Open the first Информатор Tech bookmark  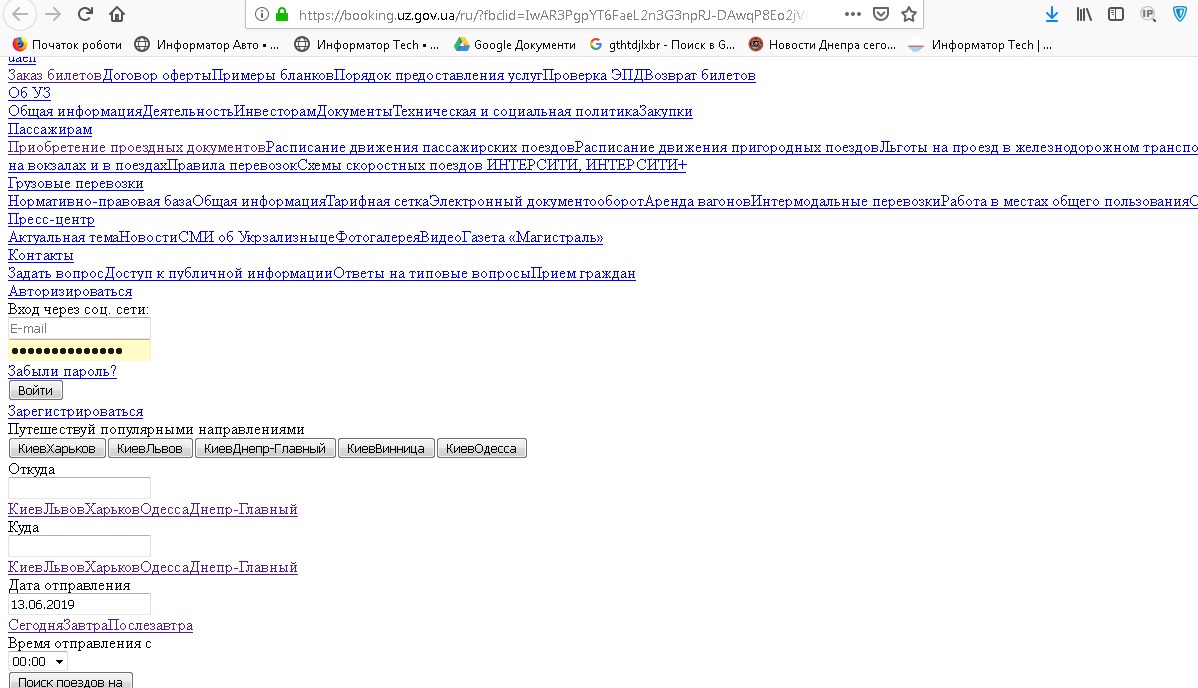367,45
